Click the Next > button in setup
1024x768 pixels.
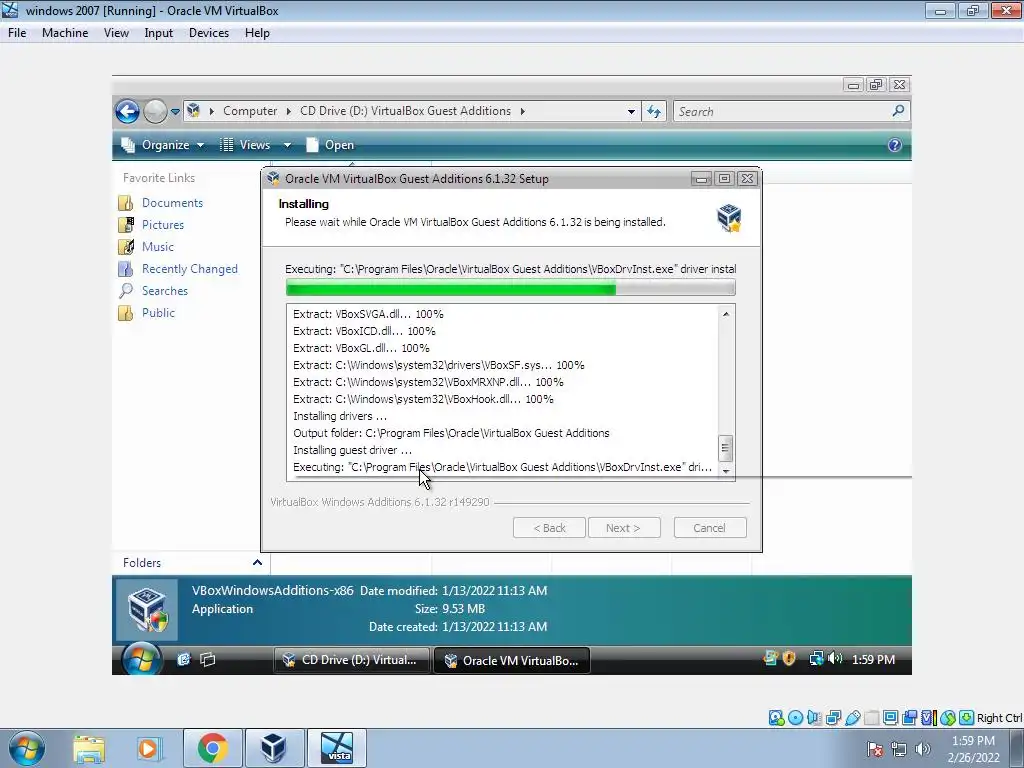(x=624, y=528)
